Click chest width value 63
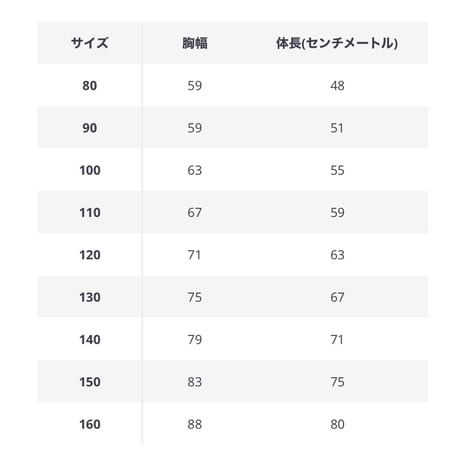The width and height of the screenshot is (460, 460). click(195, 170)
